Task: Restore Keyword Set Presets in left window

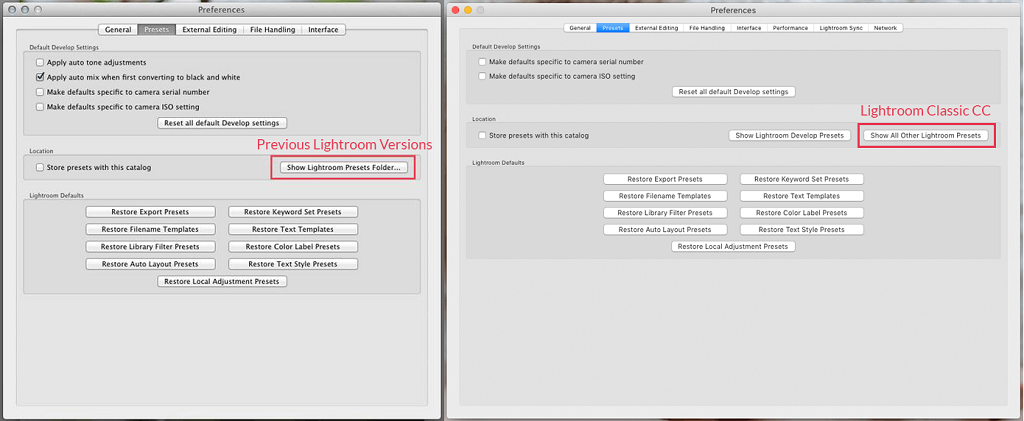Action: pos(293,212)
